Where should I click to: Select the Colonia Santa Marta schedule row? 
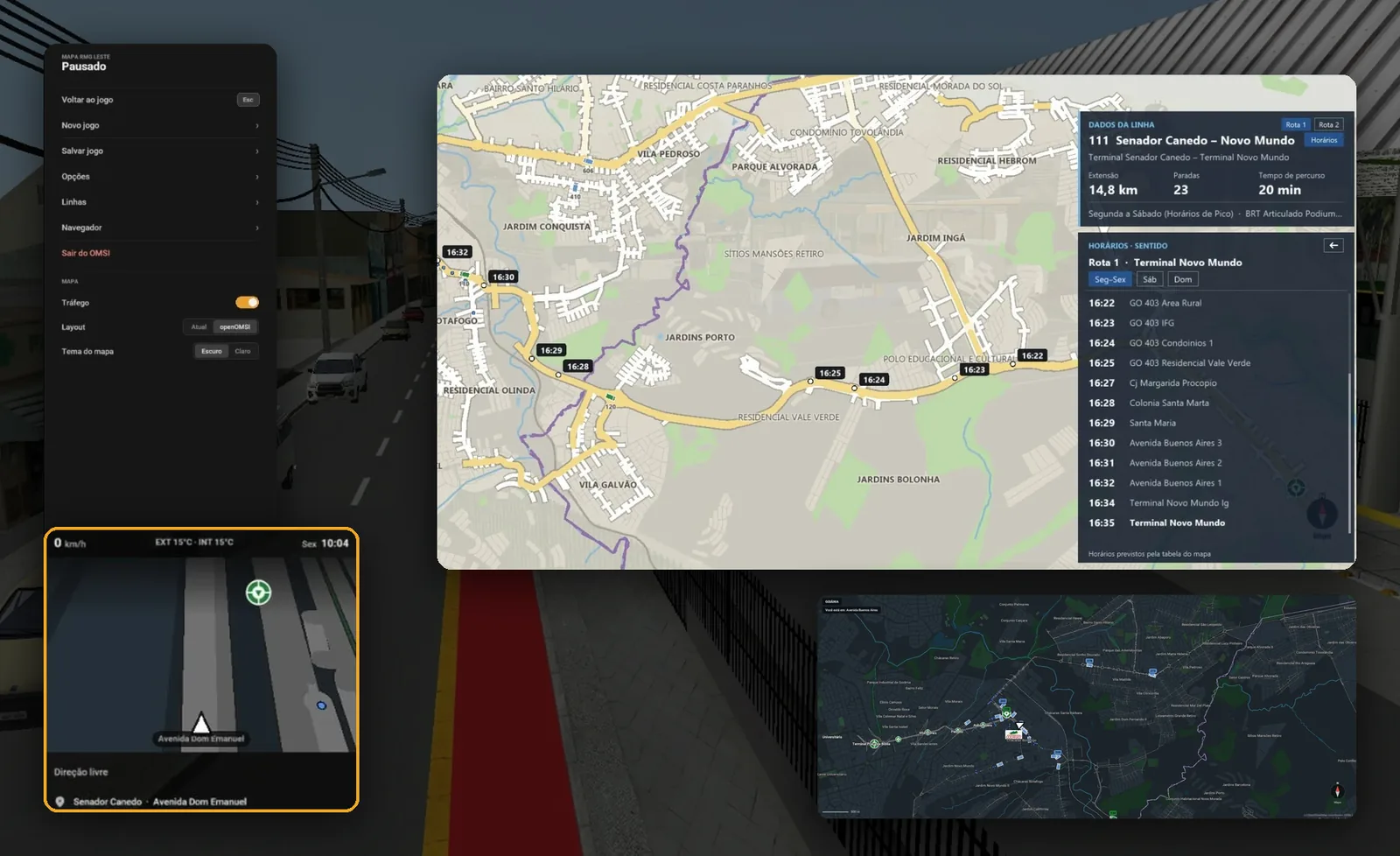(1214, 403)
